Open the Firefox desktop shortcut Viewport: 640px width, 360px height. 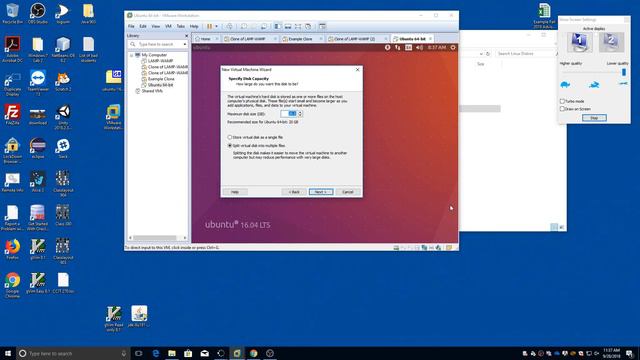[x=12, y=249]
